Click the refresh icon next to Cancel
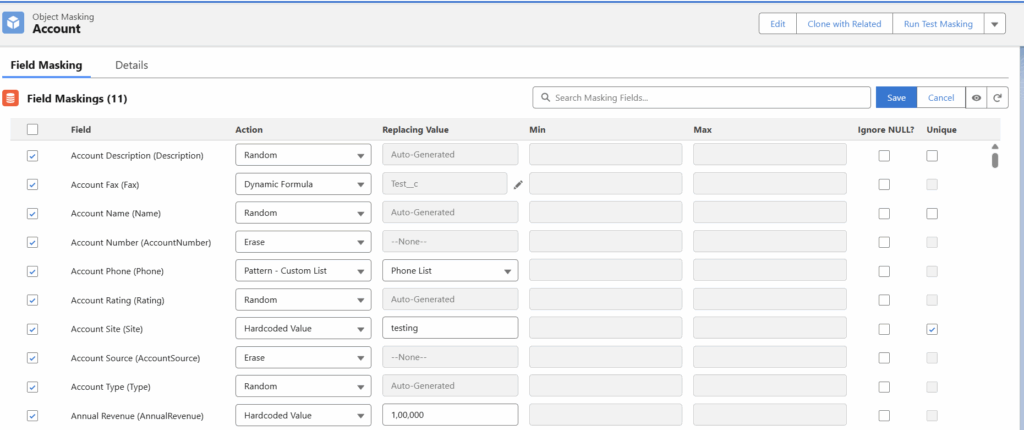Screen dimensions: 1024x430 point(996,98)
